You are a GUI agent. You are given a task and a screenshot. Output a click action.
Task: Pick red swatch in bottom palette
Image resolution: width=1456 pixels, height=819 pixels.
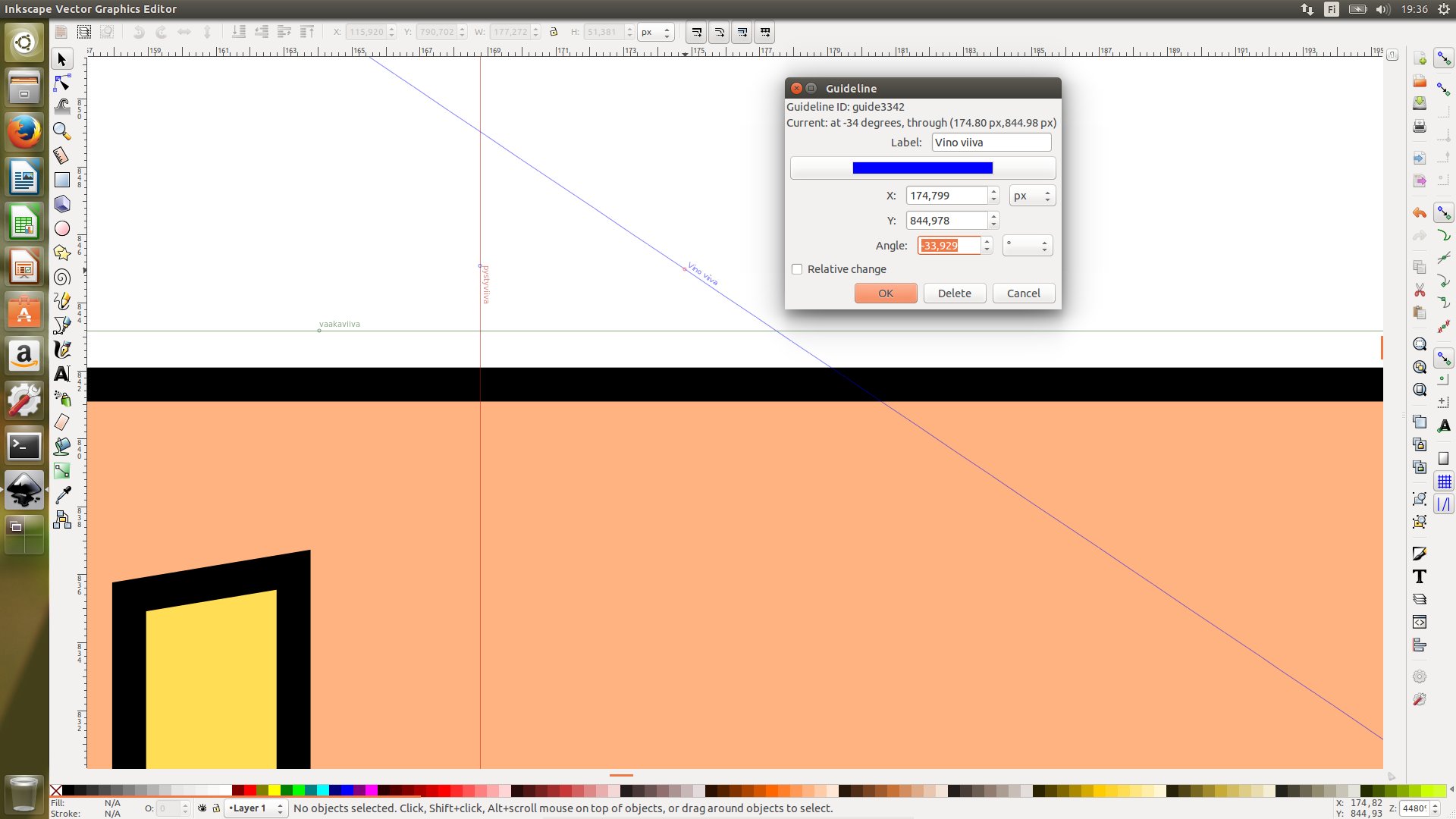[249, 790]
